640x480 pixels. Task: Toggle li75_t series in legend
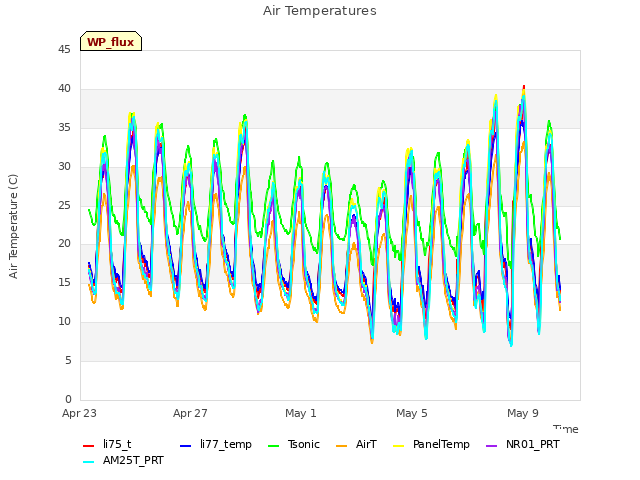(117, 444)
